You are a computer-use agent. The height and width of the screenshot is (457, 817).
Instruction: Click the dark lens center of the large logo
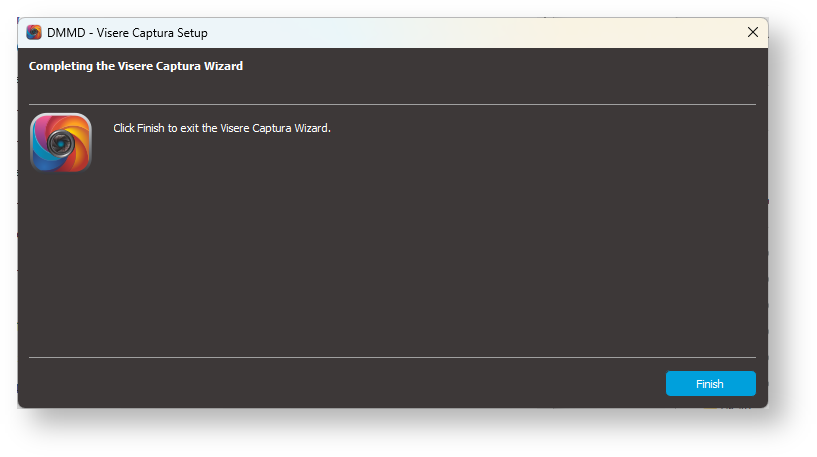61,143
